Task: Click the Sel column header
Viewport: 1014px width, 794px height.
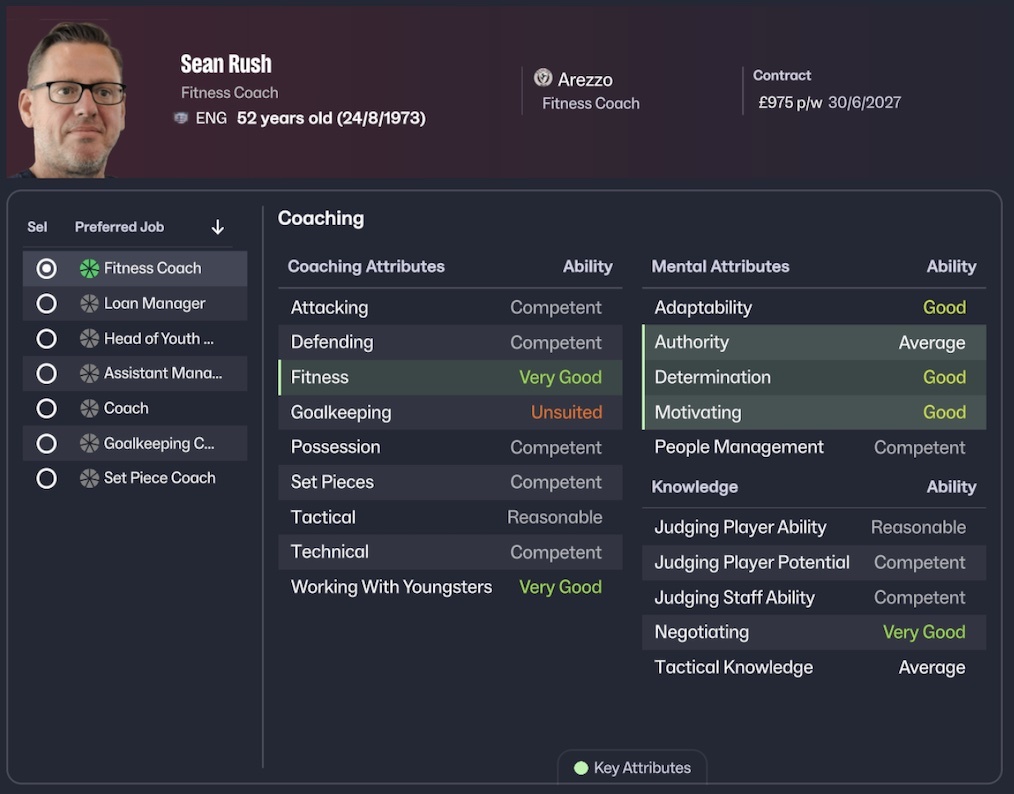Action: coord(37,227)
